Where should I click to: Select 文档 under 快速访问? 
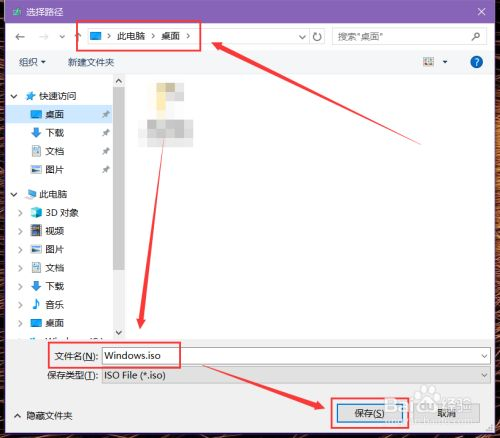tap(55, 151)
